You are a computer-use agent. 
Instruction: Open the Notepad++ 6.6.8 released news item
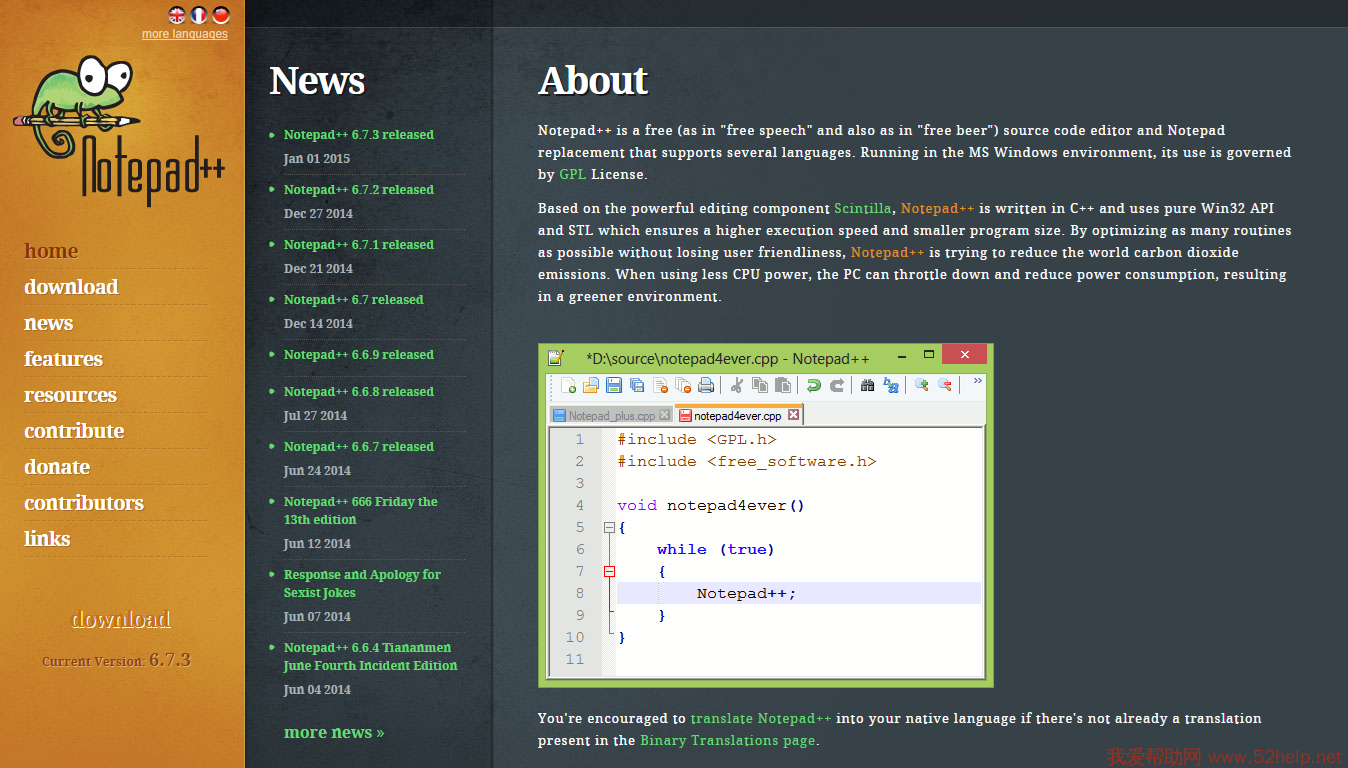coord(359,392)
